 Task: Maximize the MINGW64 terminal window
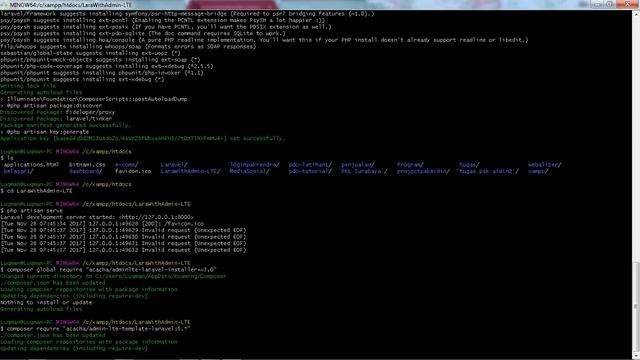pos(609,4)
